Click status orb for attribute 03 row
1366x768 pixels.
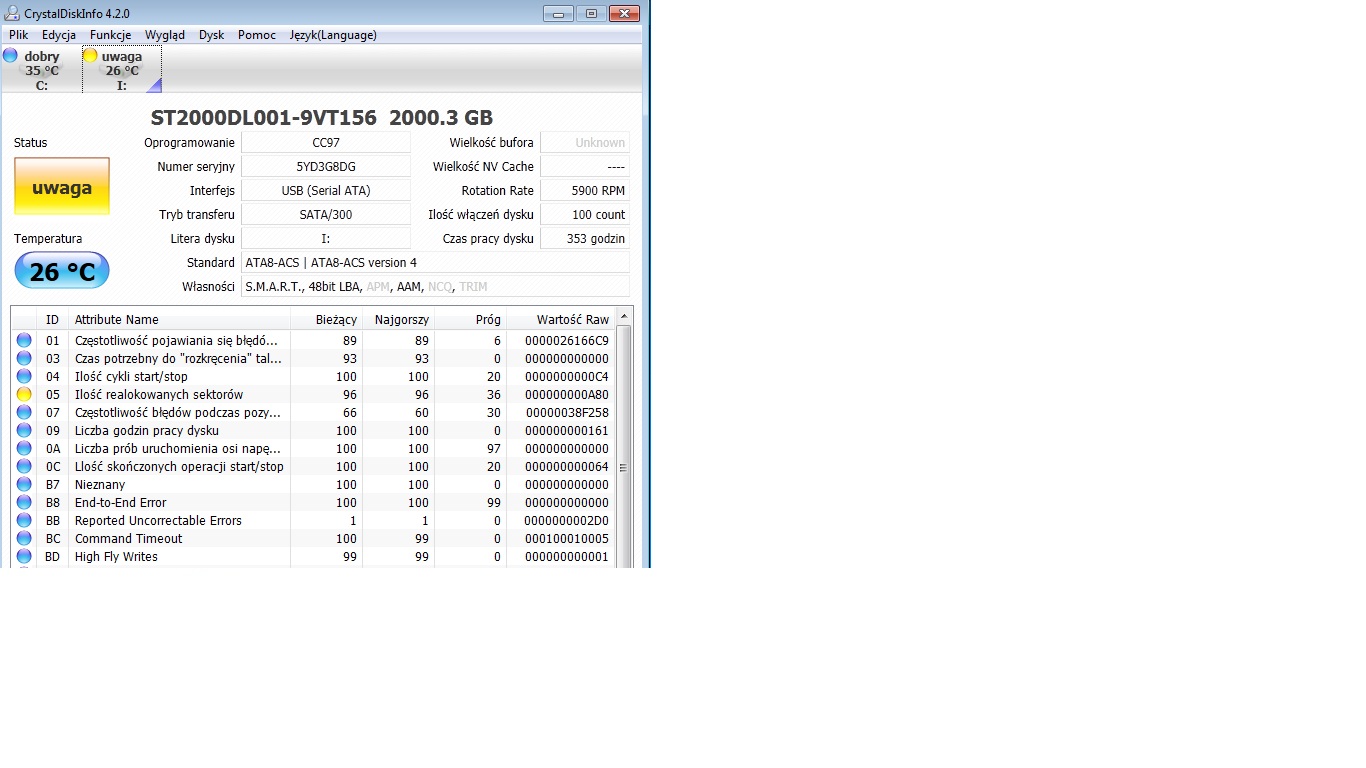(x=24, y=359)
